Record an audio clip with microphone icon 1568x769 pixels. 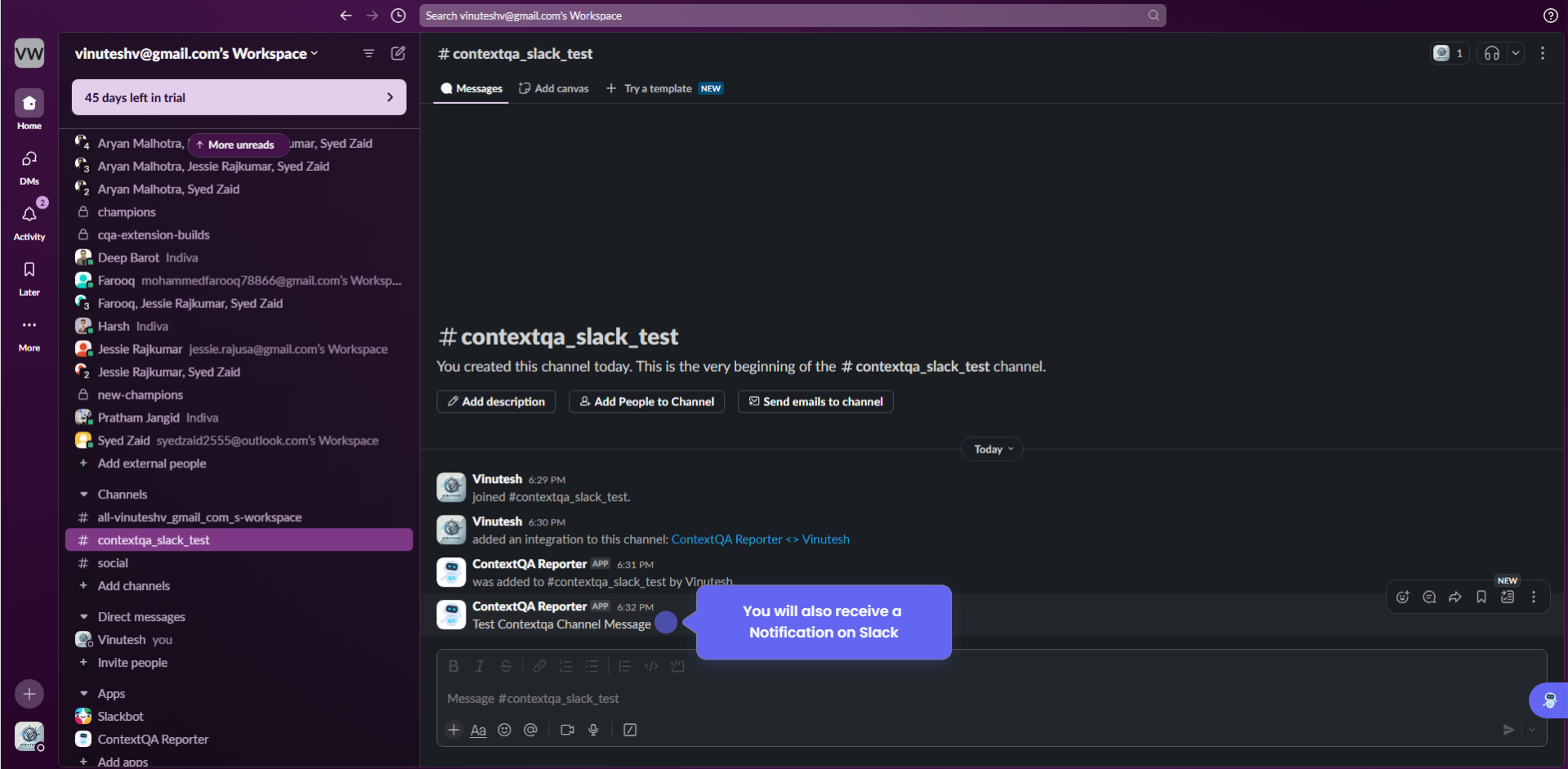click(x=593, y=730)
